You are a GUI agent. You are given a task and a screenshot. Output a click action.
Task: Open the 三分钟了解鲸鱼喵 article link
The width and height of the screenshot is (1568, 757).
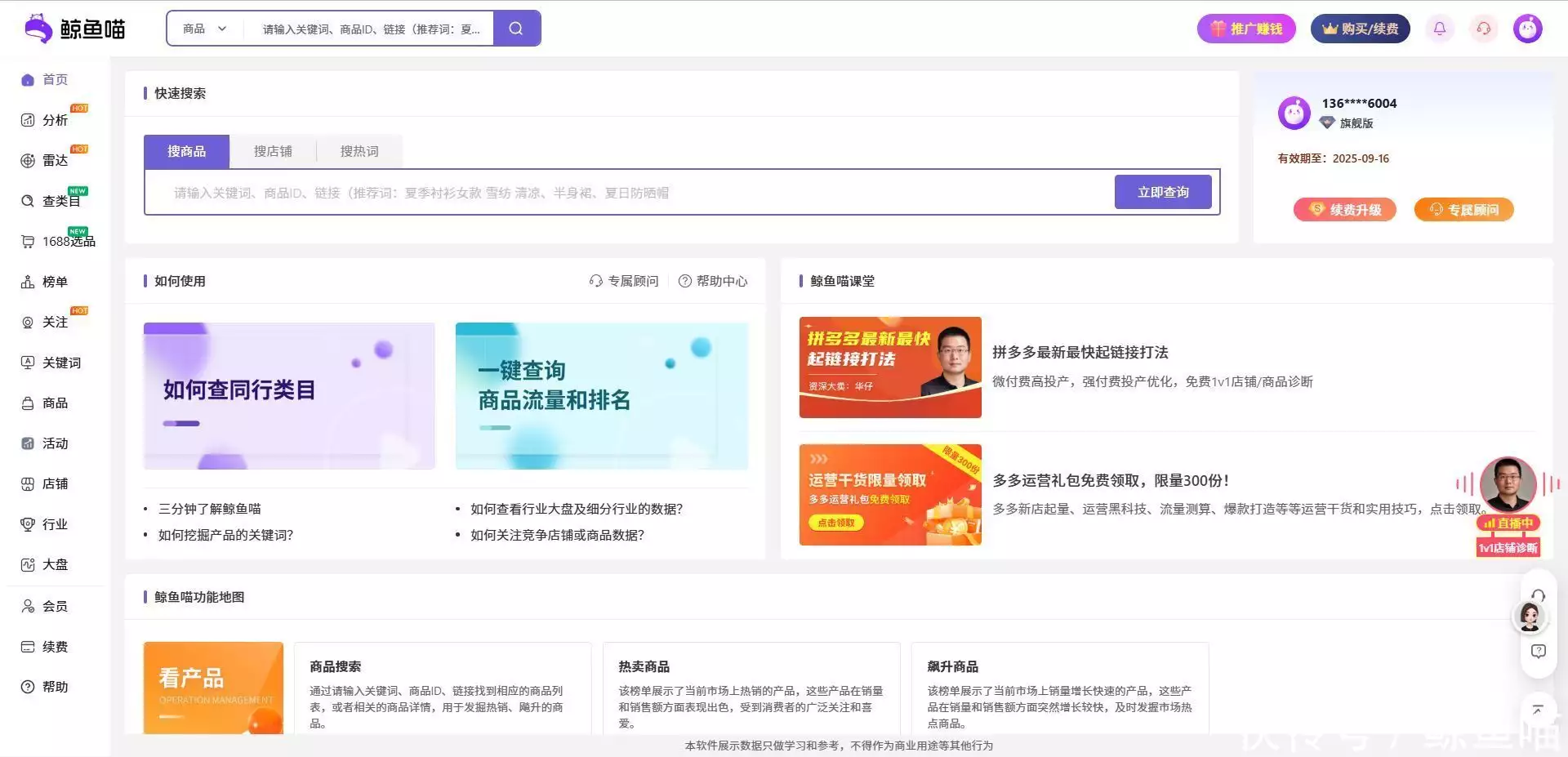tap(210, 509)
